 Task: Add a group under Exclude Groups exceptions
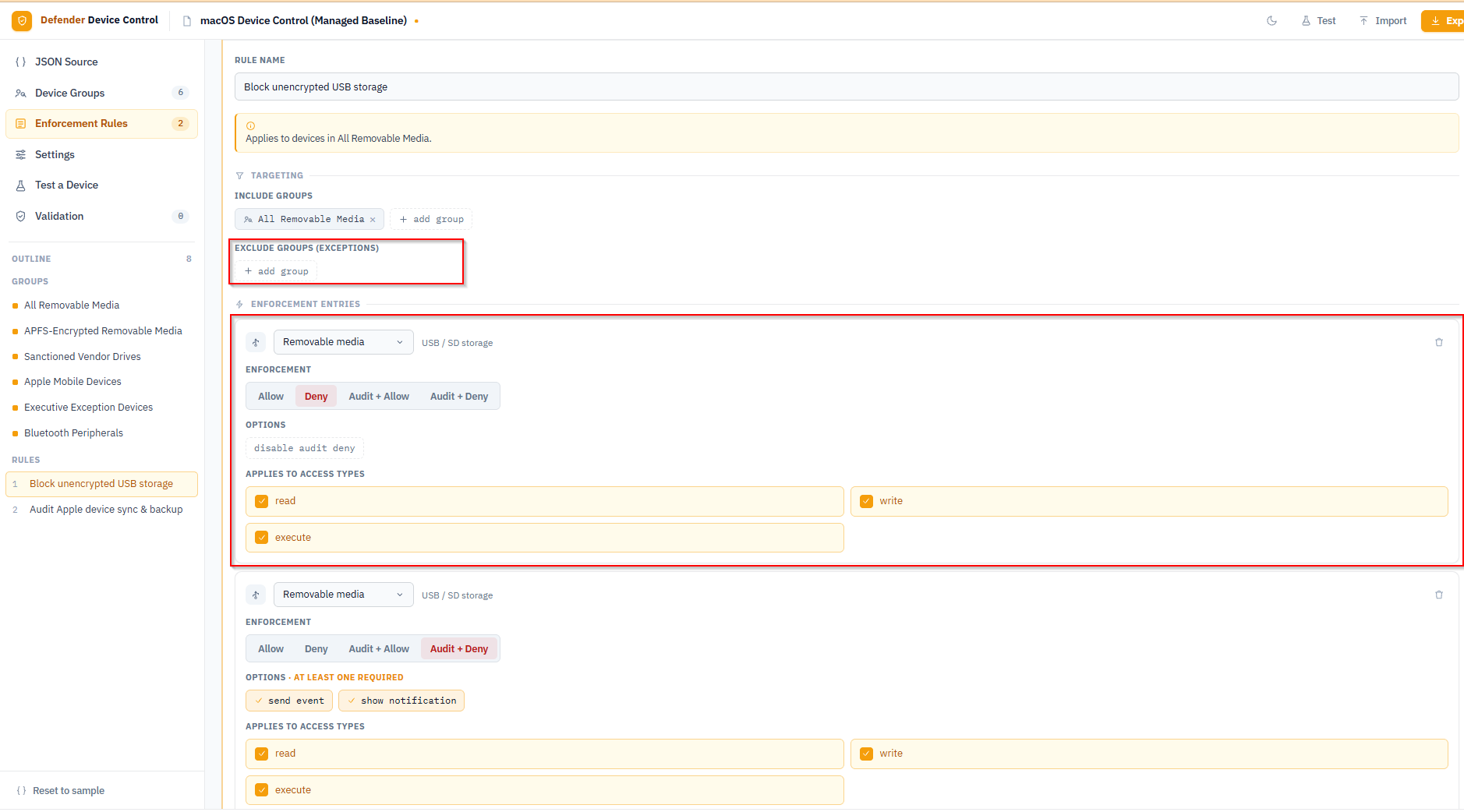[x=277, y=271]
